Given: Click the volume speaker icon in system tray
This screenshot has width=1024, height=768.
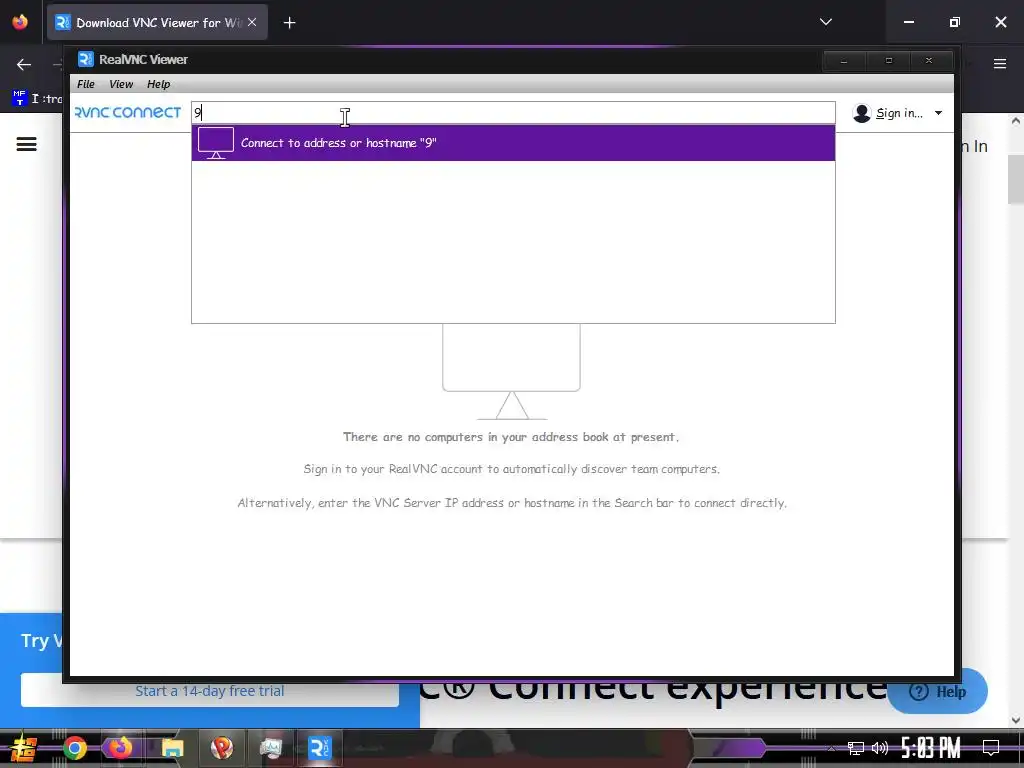Looking at the screenshot, I should tap(880, 748).
